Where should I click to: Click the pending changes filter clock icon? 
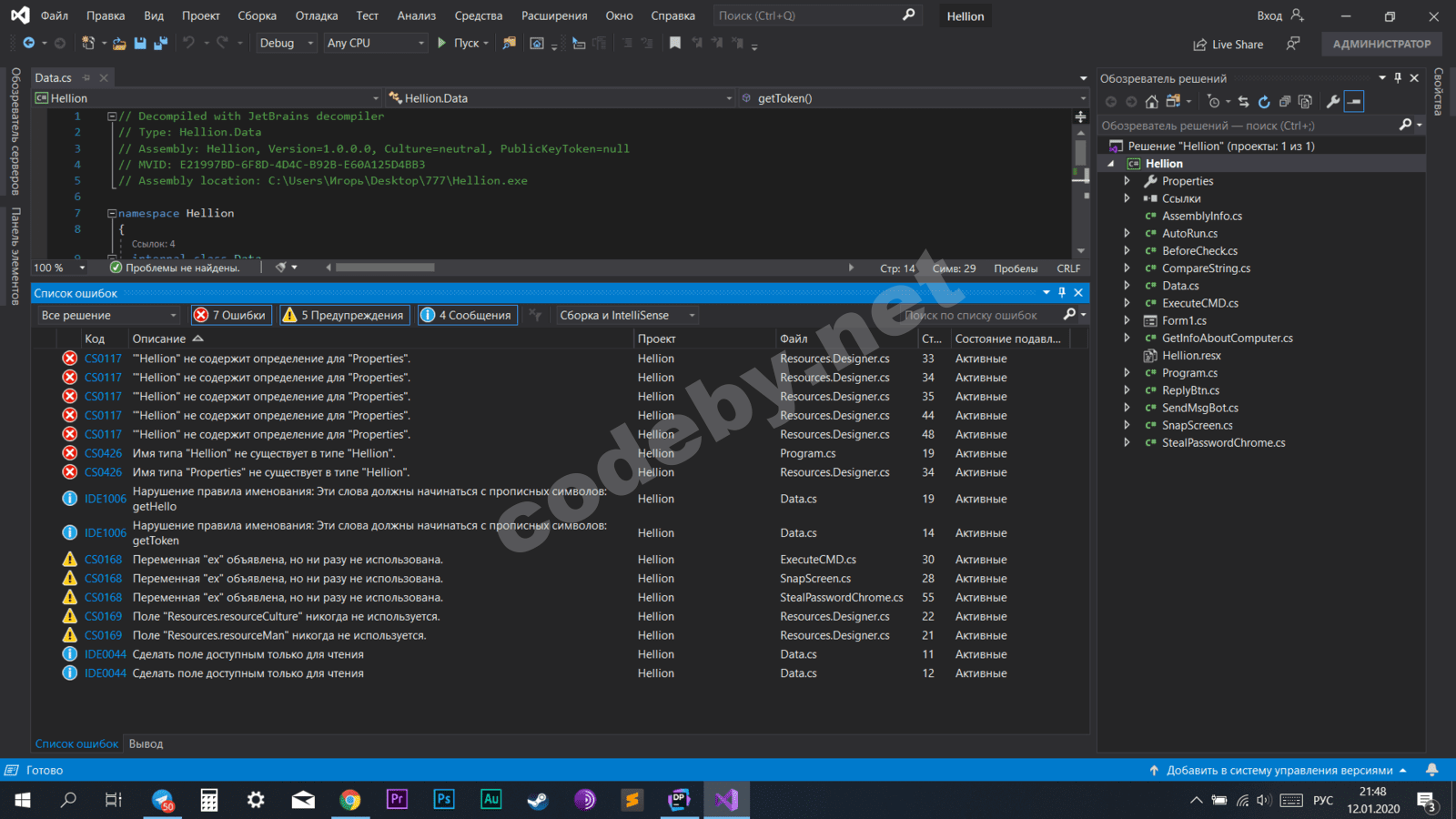click(1213, 102)
